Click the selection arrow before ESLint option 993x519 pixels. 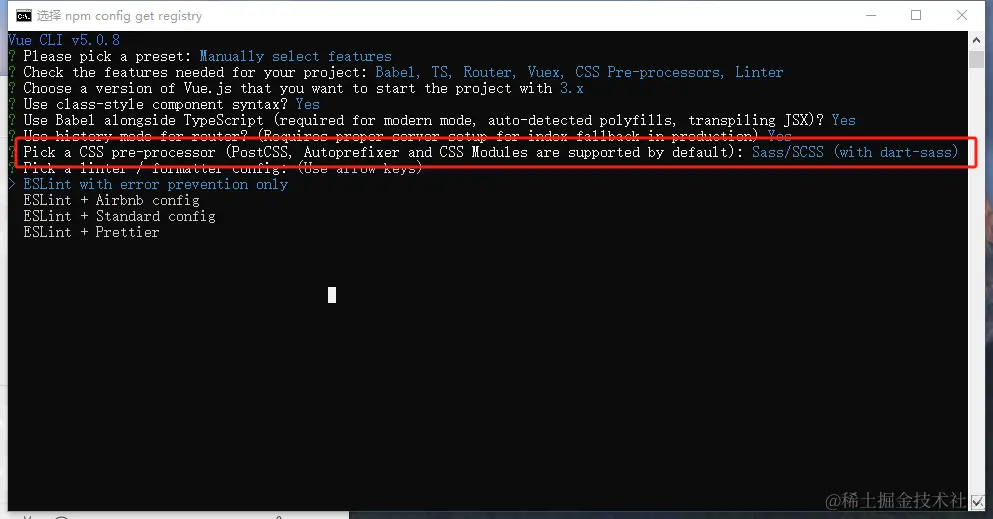[x=13, y=184]
